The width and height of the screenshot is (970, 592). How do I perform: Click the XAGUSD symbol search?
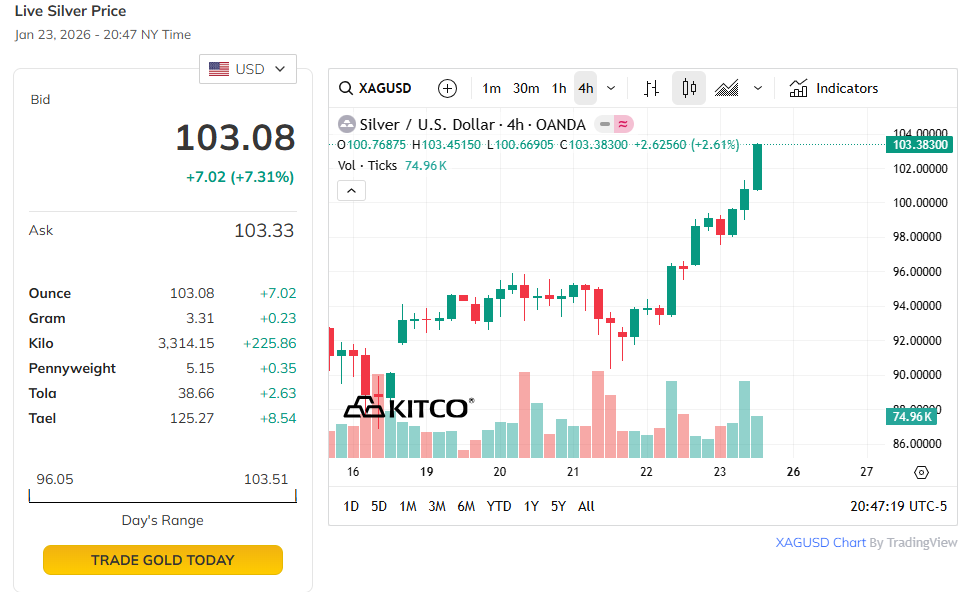tap(376, 88)
